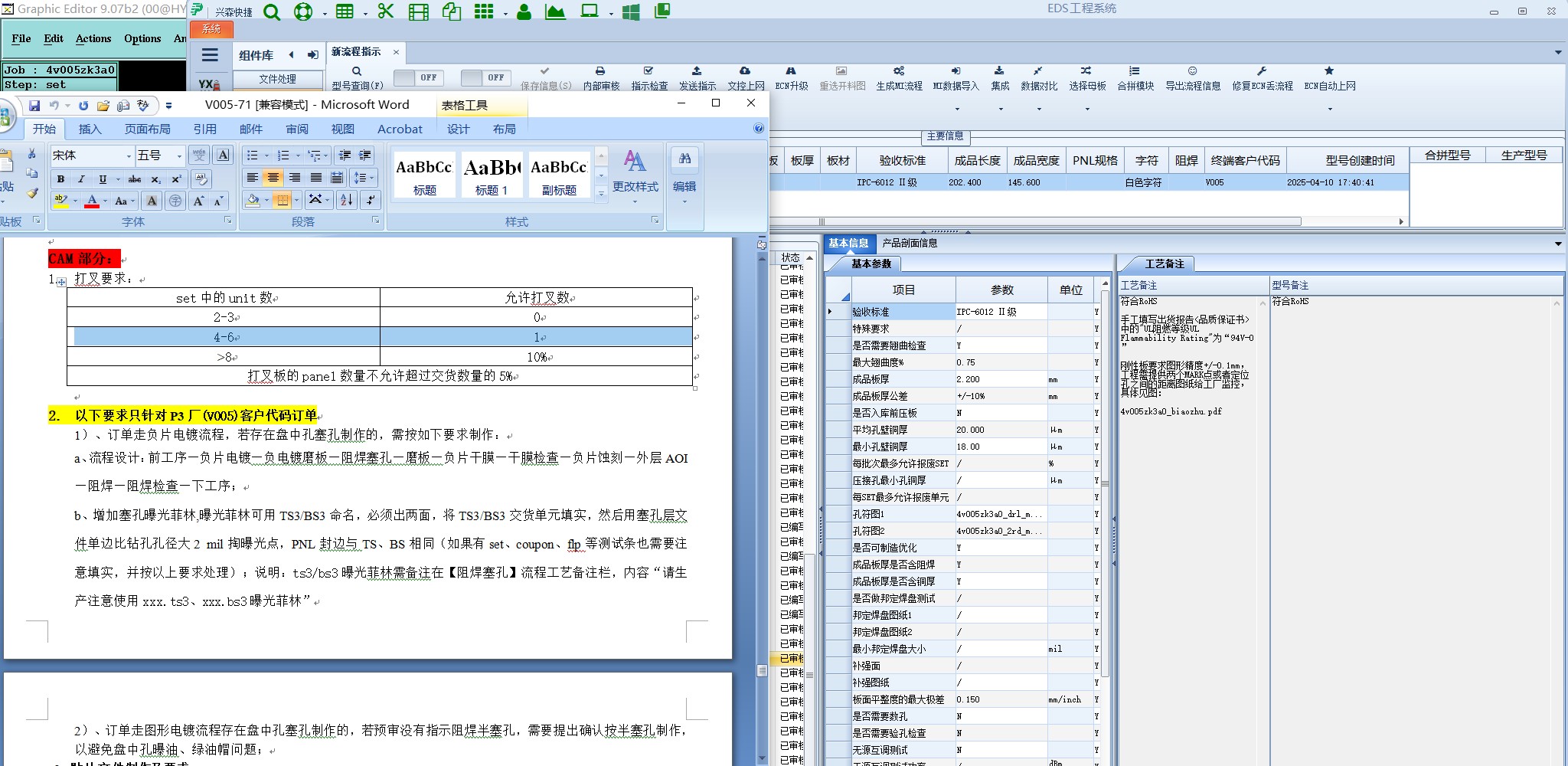The width and height of the screenshot is (1568, 766).
Task: Click the film strip icon in EDS top bar
Action: point(419,11)
